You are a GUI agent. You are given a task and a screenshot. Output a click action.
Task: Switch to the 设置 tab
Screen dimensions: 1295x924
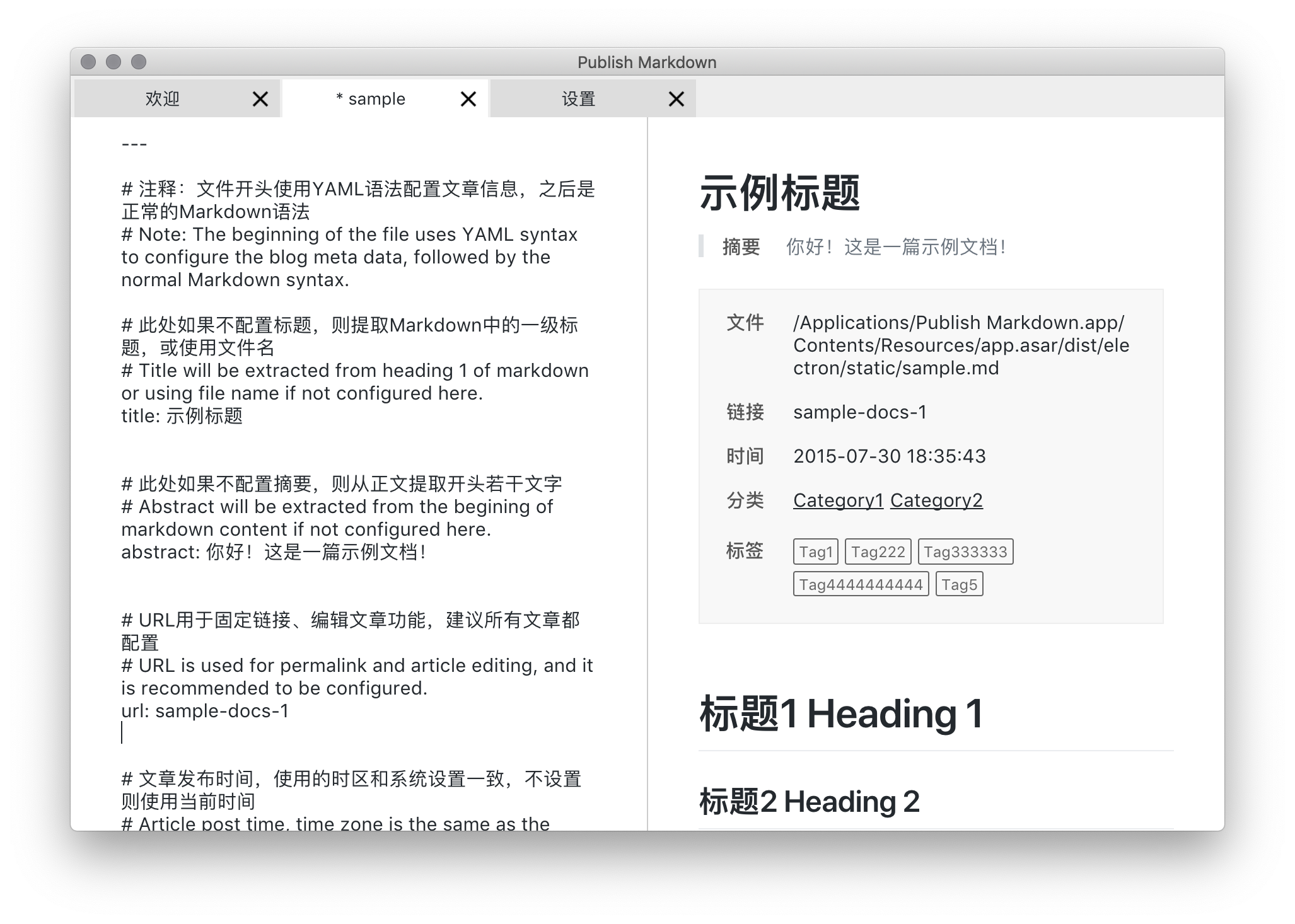click(578, 99)
